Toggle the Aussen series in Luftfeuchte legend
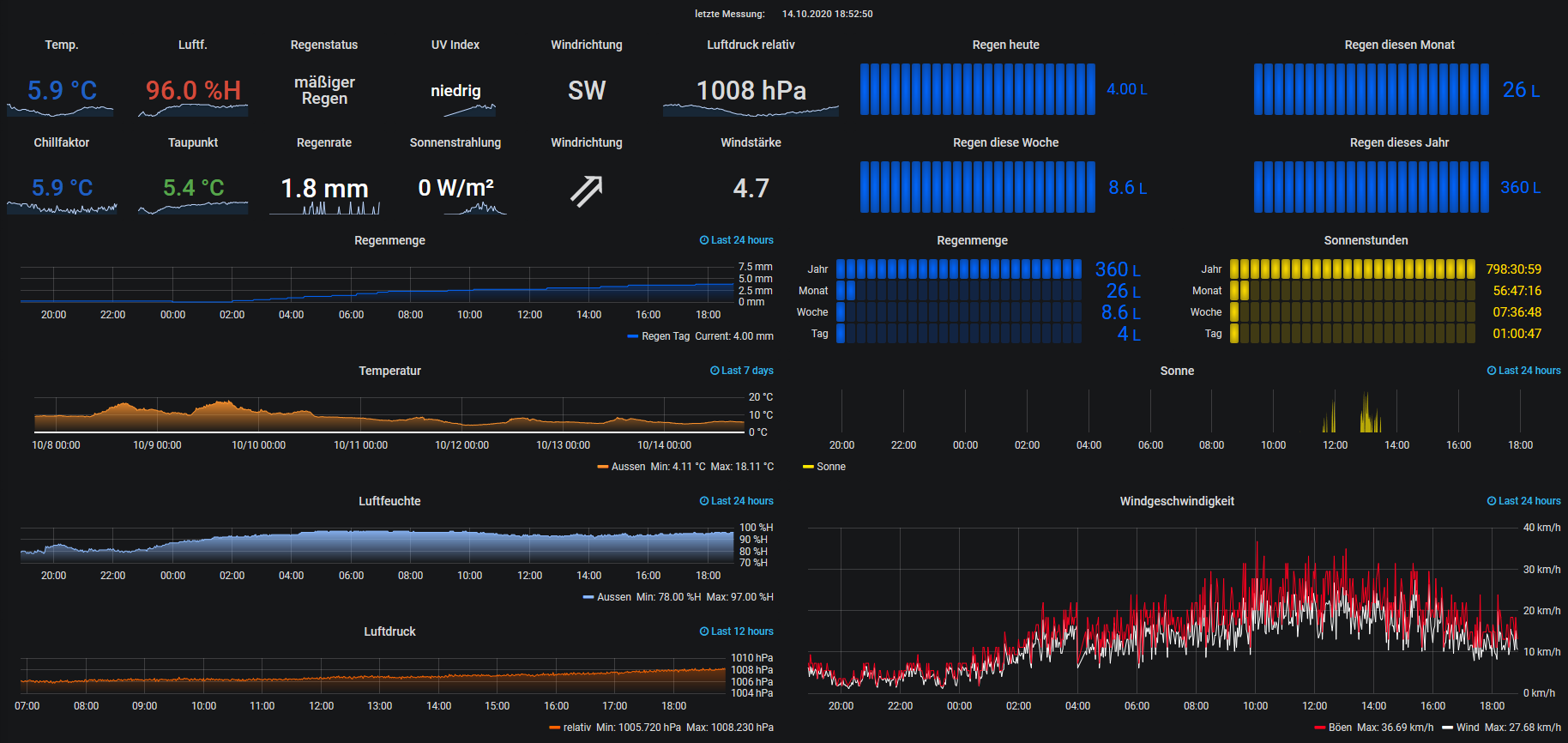The width and height of the screenshot is (1568, 743). (x=614, y=597)
